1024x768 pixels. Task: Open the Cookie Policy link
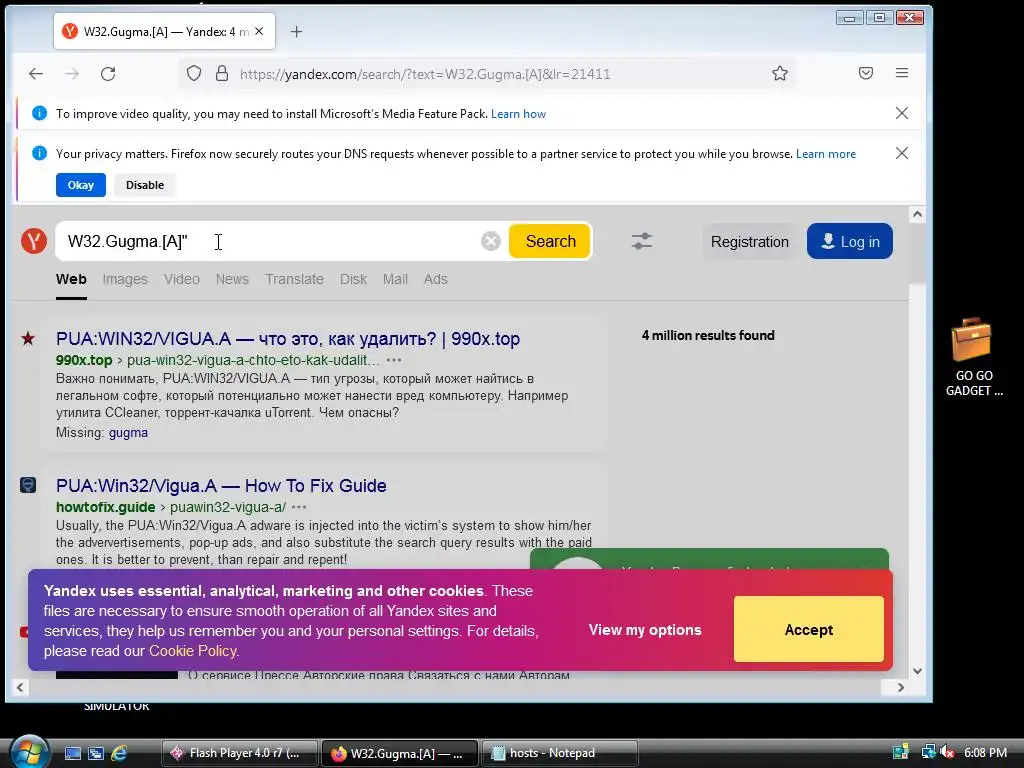point(193,651)
